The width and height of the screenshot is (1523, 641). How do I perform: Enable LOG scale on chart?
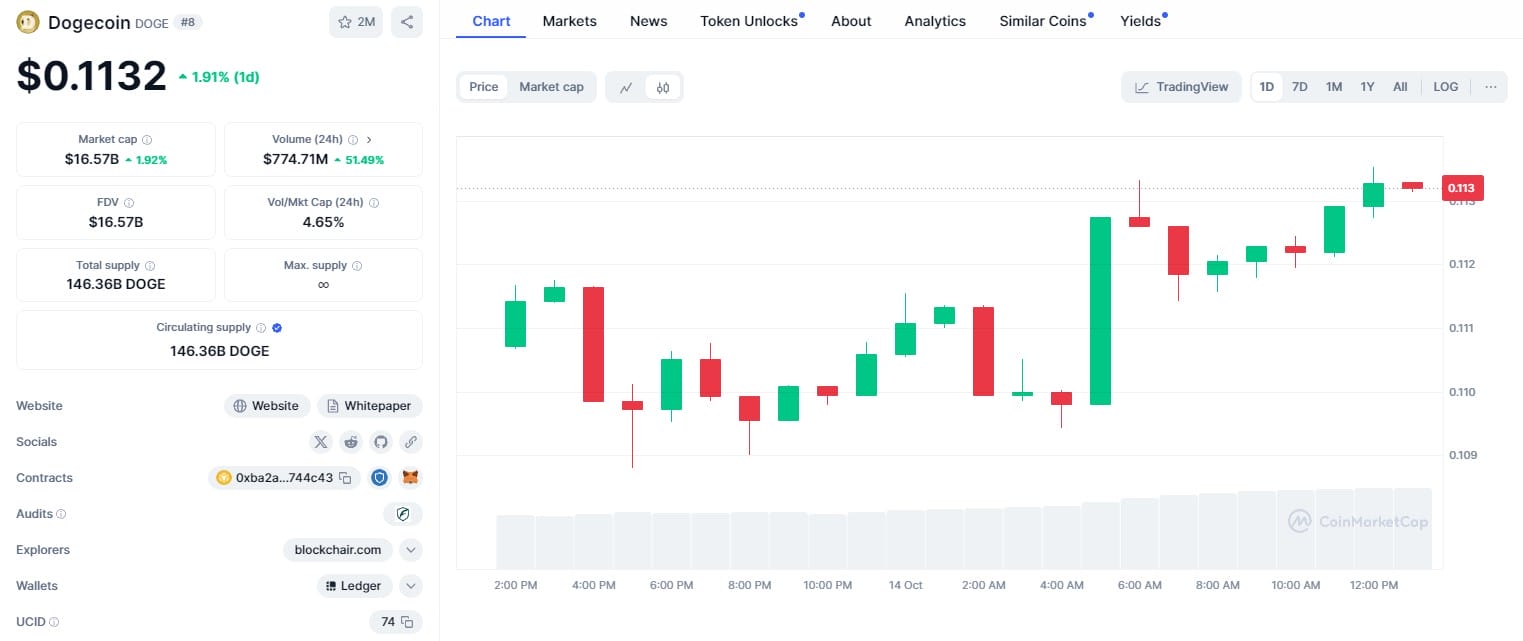click(1445, 87)
